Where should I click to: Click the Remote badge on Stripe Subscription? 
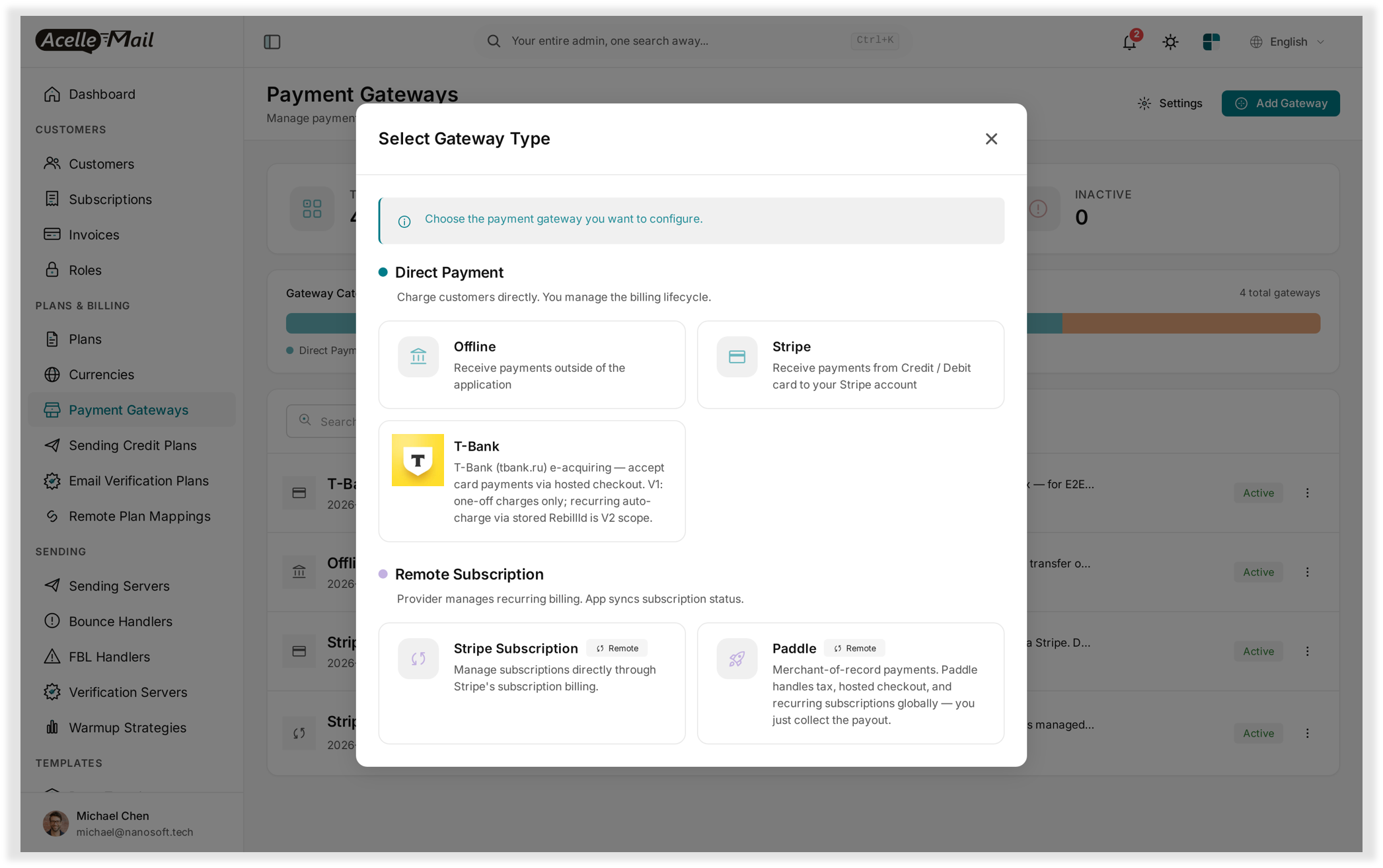tap(617, 648)
